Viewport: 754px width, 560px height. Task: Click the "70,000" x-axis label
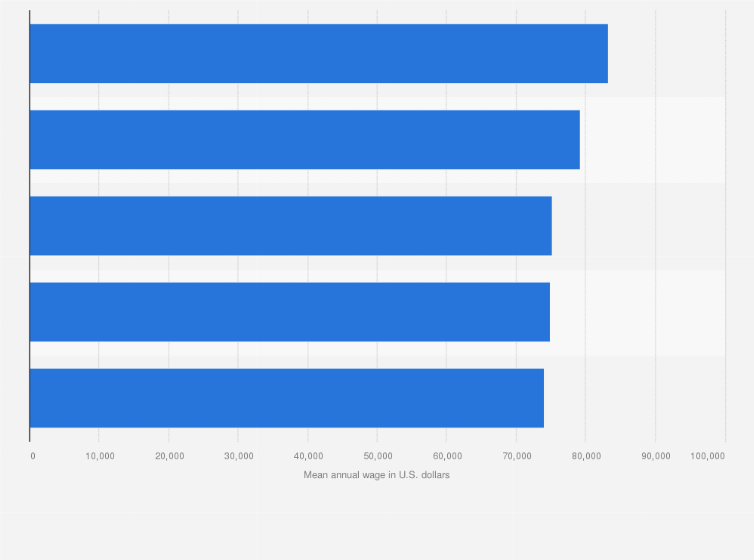[x=516, y=456]
